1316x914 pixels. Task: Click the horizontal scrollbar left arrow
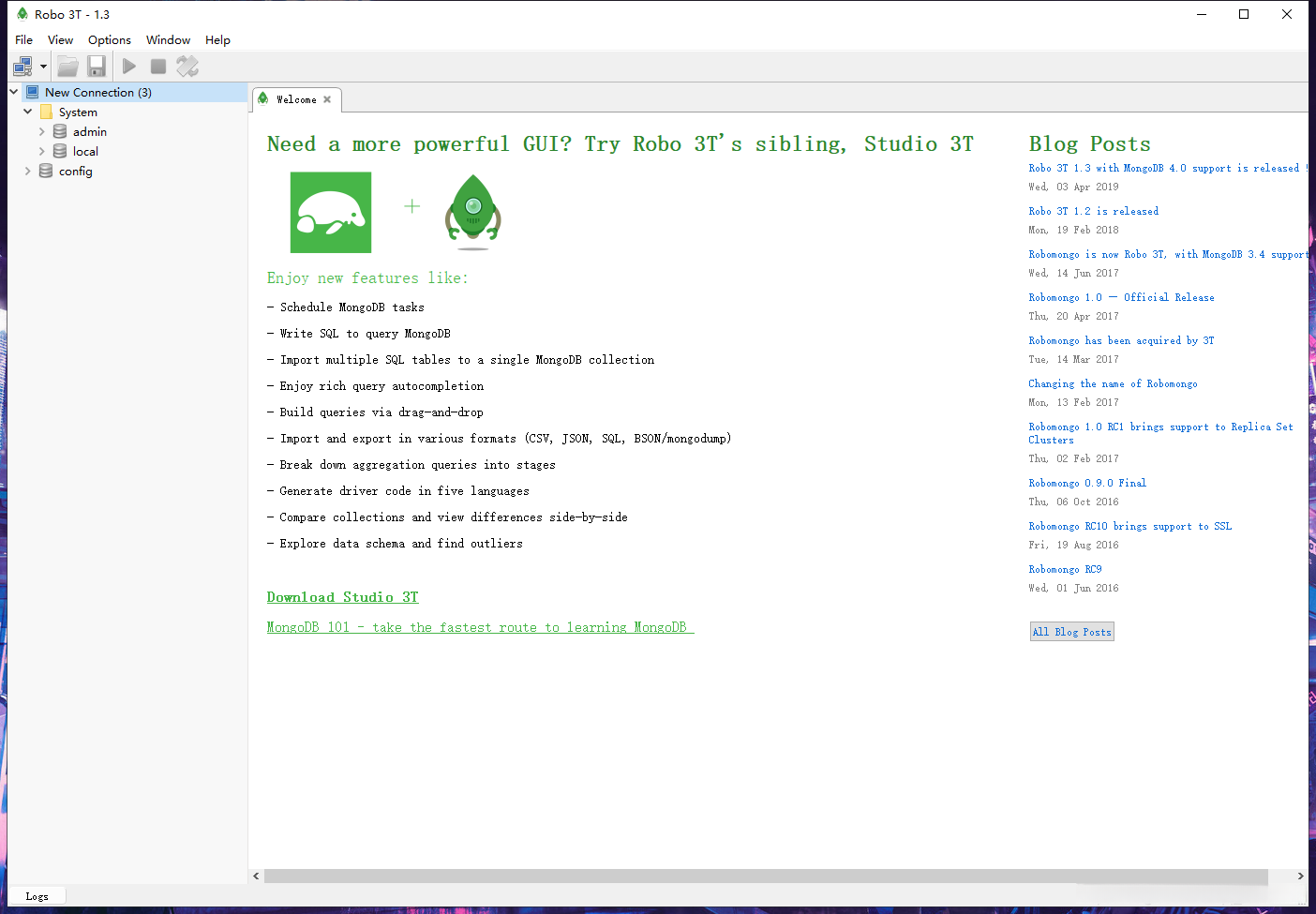[x=257, y=876]
